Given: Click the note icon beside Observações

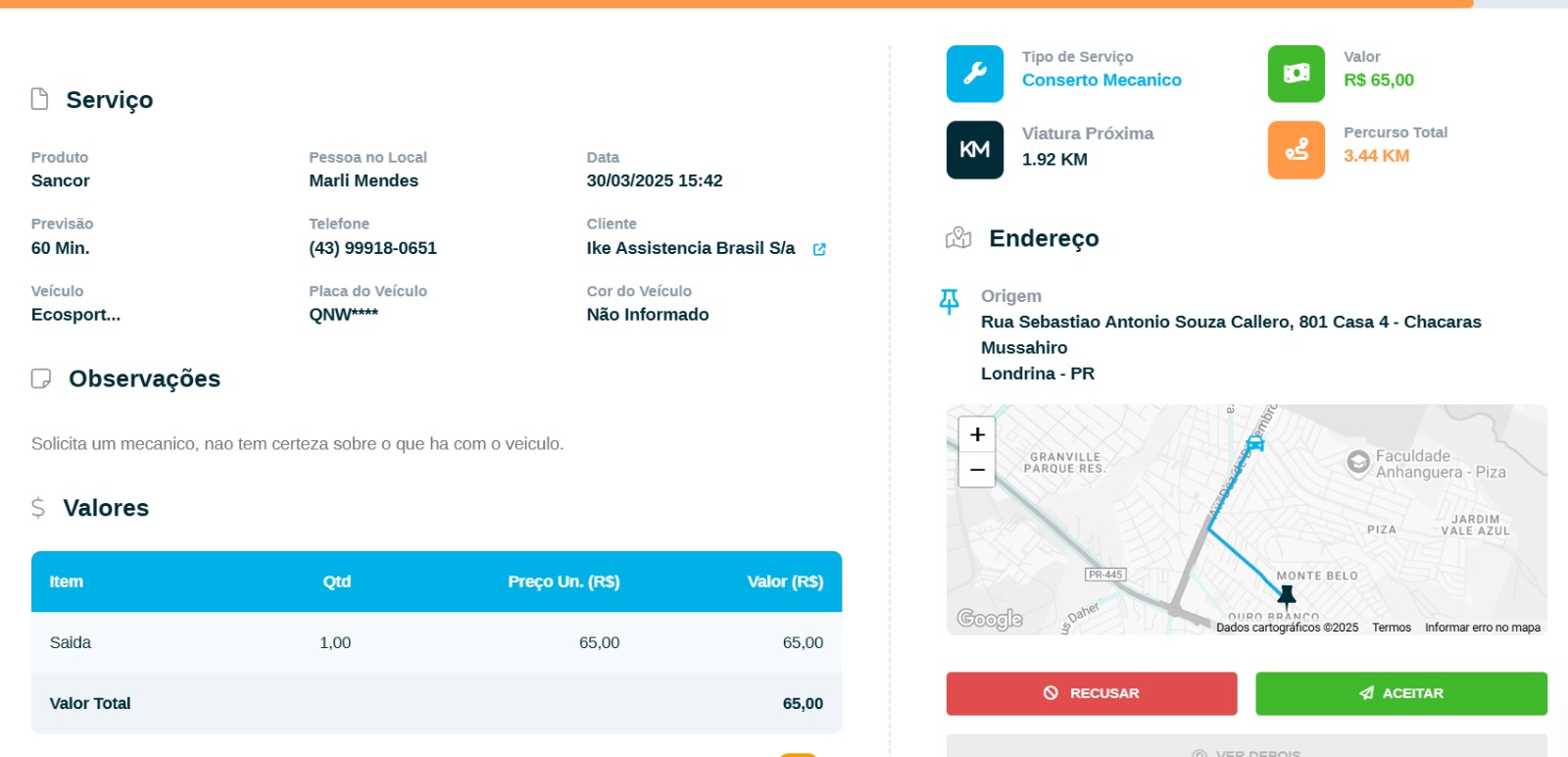Looking at the screenshot, I should click(41, 378).
